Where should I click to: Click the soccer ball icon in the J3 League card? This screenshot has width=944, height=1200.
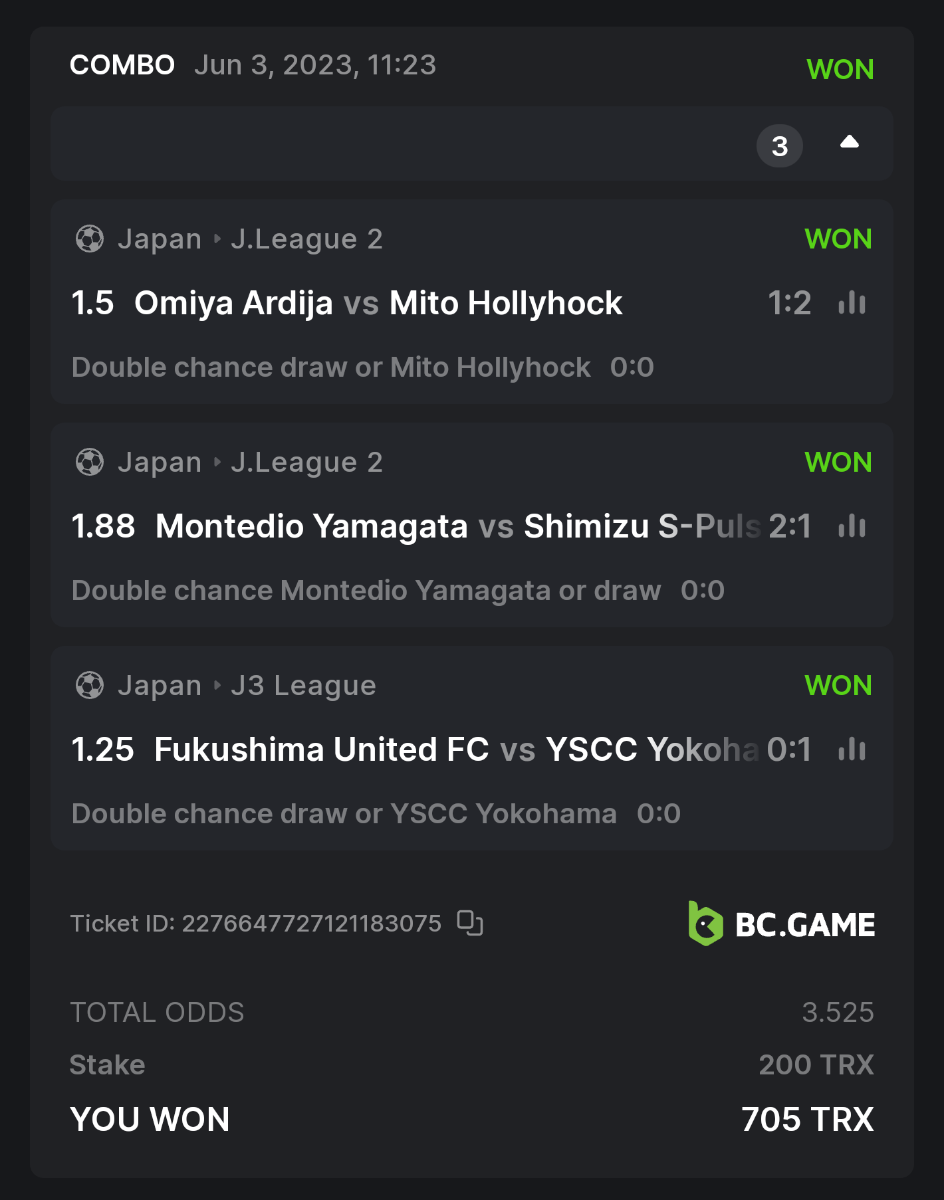tap(89, 686)
